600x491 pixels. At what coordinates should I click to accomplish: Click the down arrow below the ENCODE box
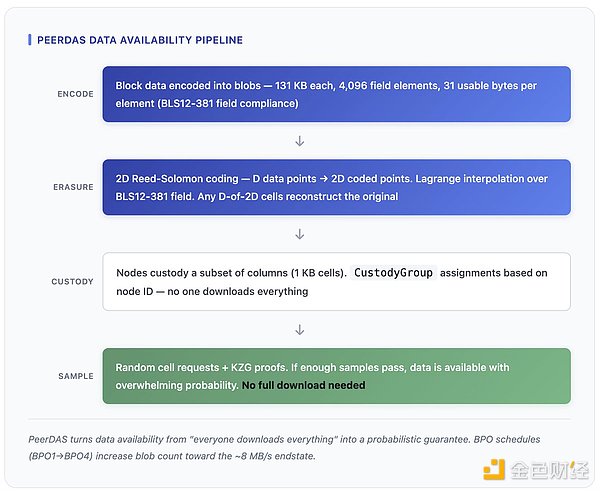299,141
